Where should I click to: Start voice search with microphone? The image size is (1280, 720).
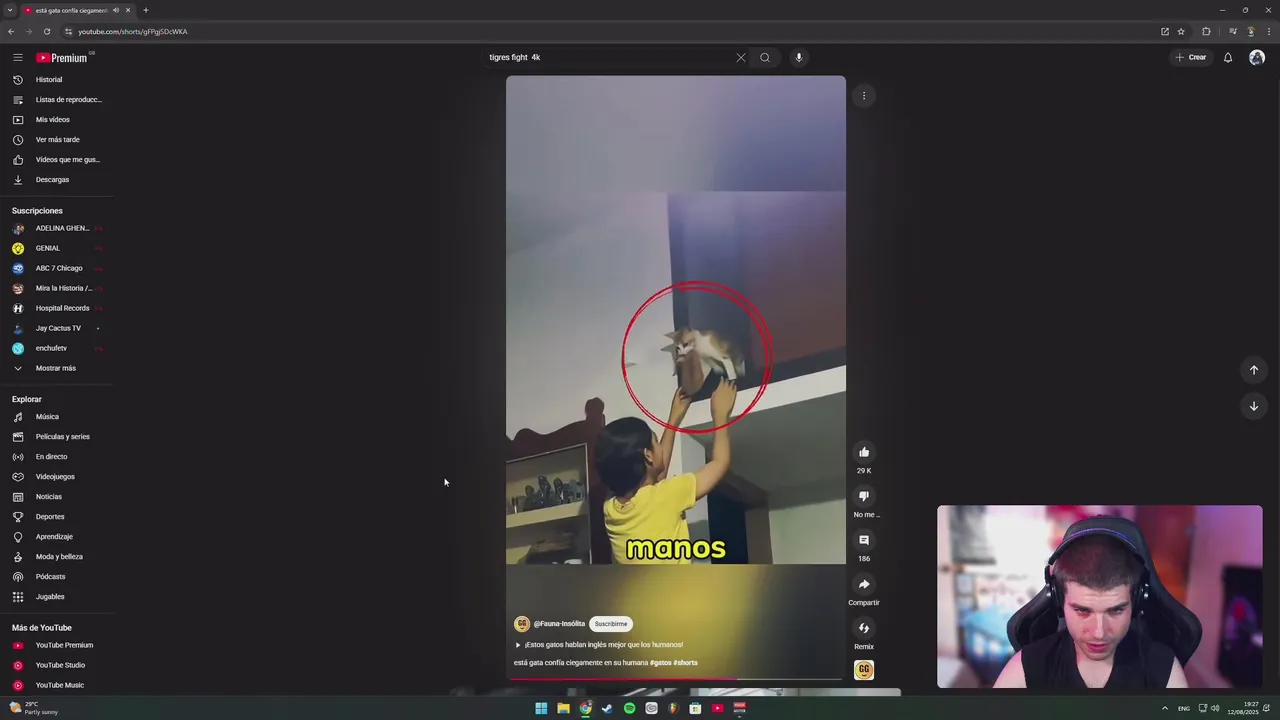click(x=799, y=57)
